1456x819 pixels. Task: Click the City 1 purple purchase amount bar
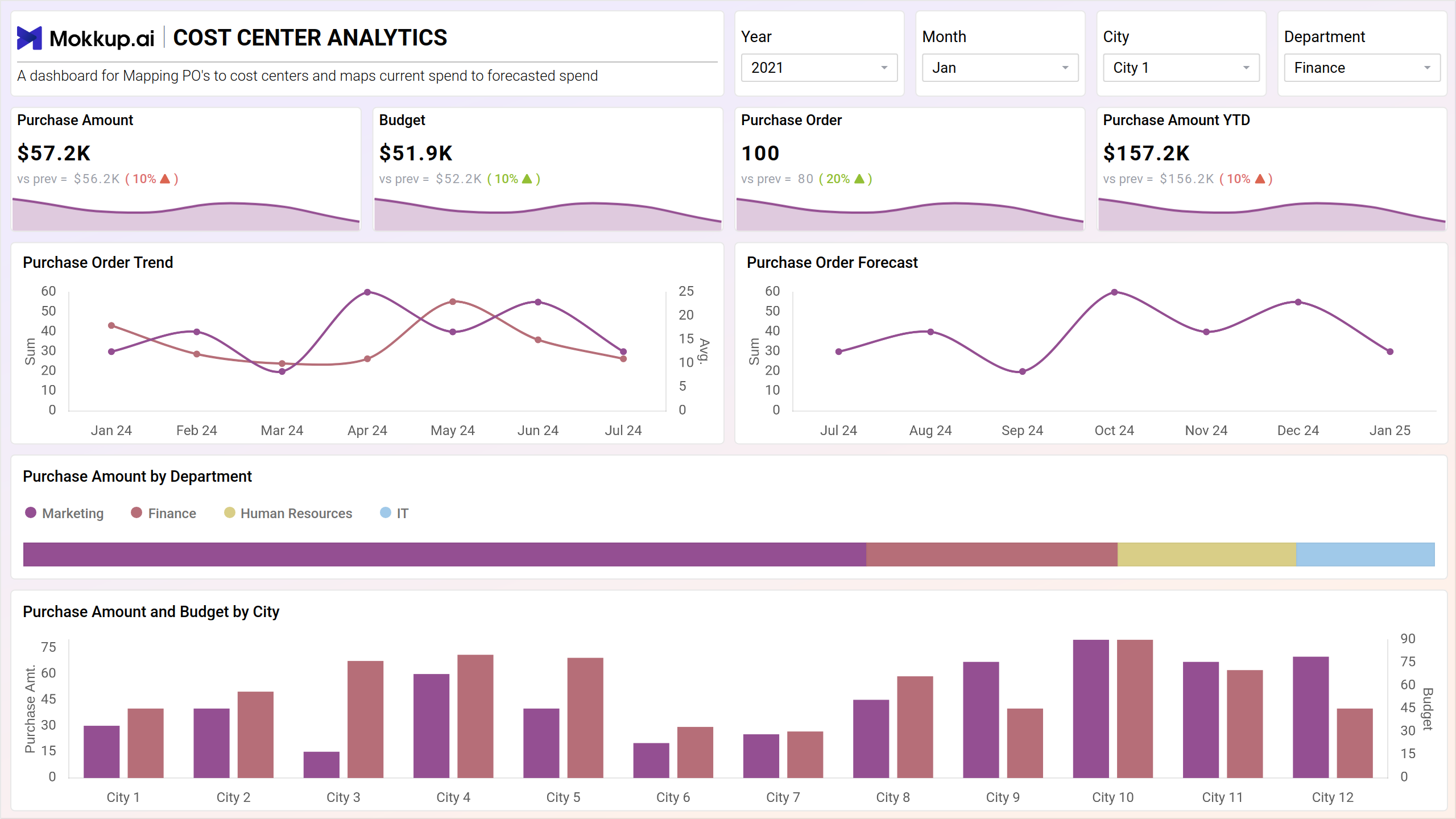pyautogui.click(x=102, y=752)
